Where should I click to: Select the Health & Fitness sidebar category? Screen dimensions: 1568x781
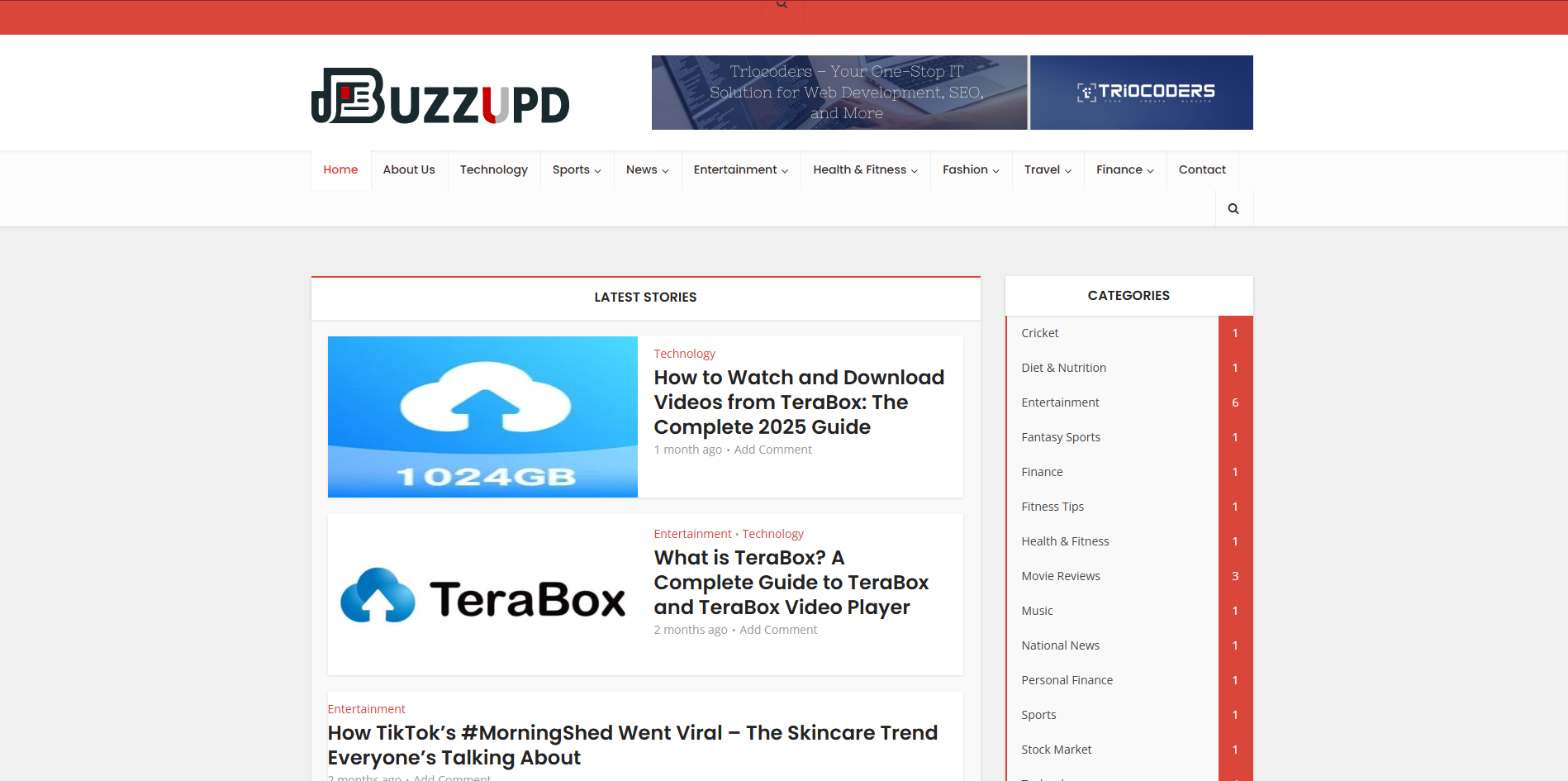(x=1065, y=541)
